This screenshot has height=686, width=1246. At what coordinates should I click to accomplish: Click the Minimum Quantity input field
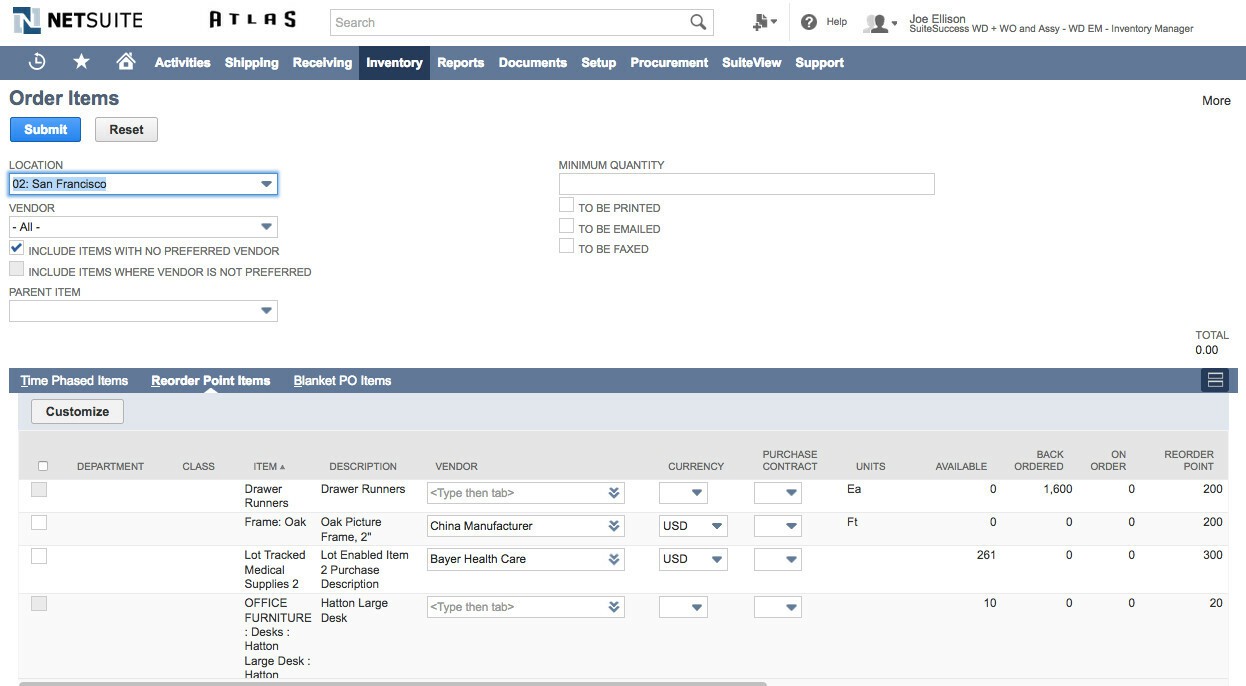[745, 183]
